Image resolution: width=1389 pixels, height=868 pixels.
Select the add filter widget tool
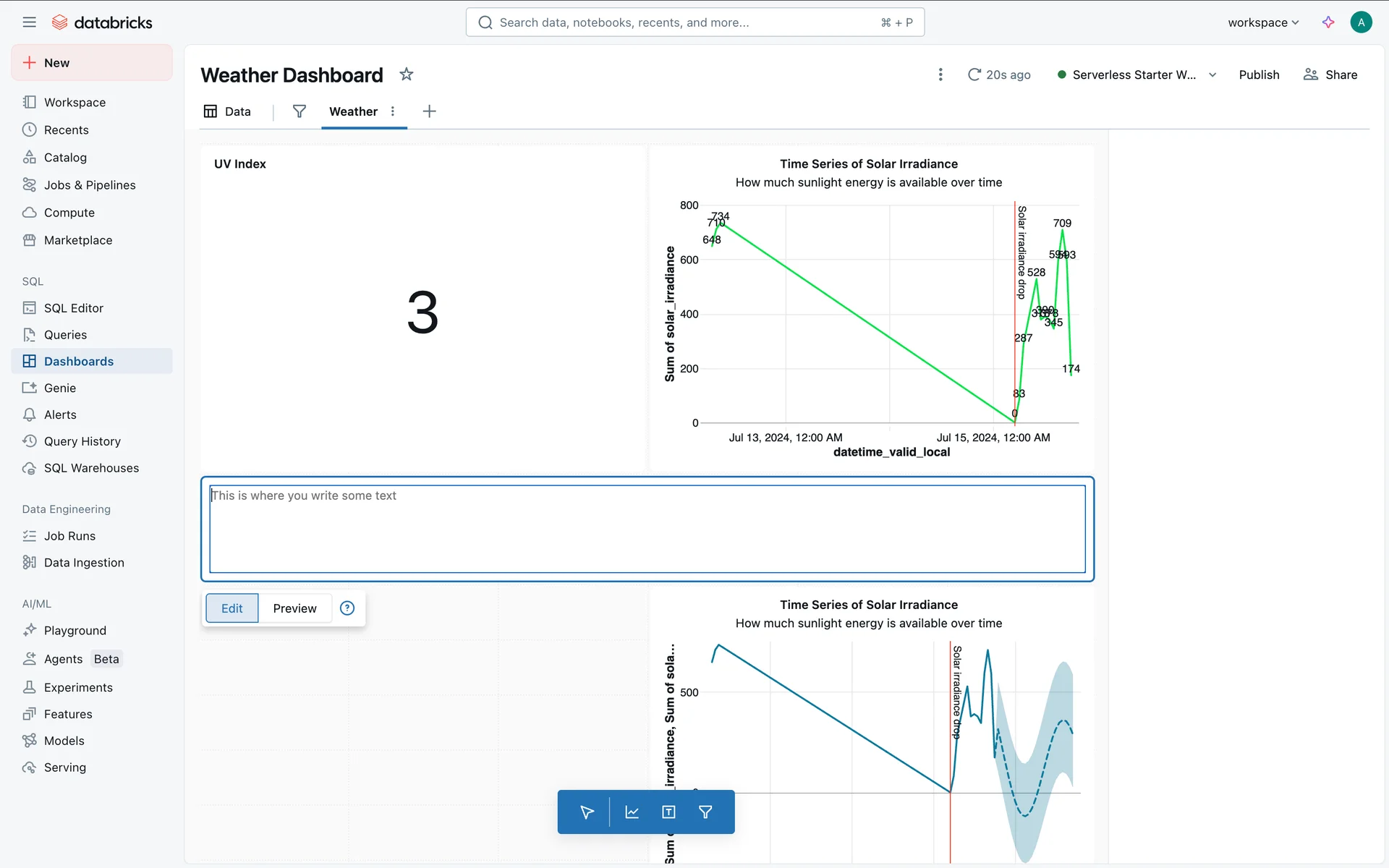705,812
